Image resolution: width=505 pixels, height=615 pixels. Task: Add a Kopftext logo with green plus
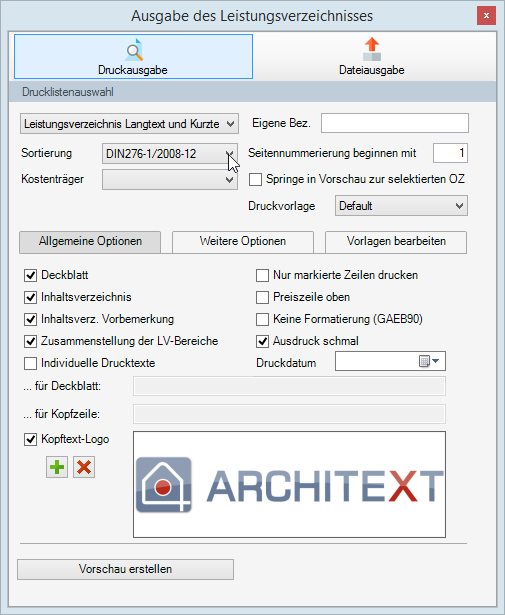(x=57, y=467)
